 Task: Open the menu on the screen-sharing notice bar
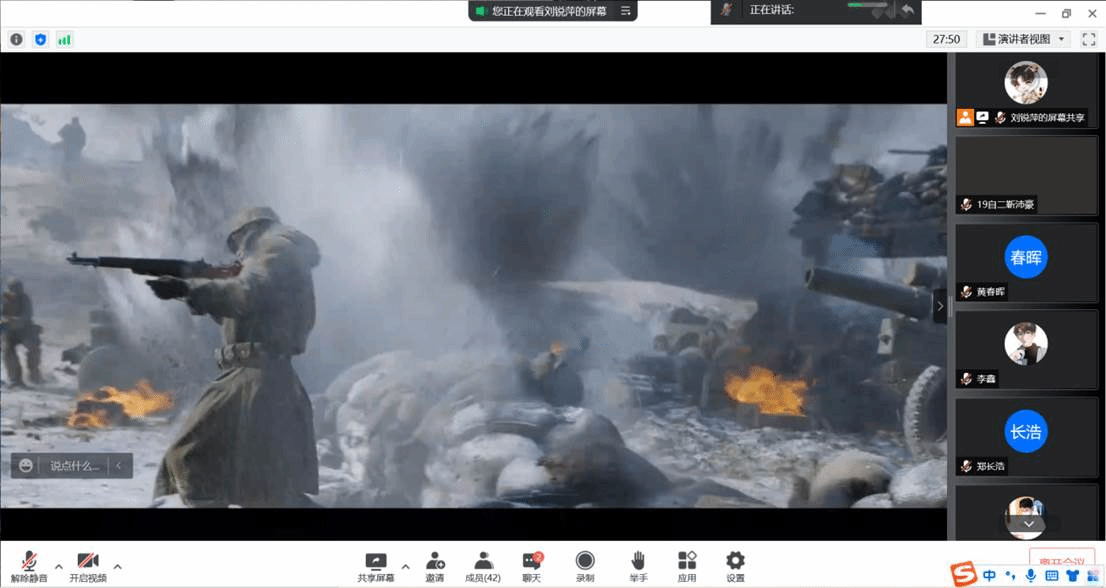point(626,11)
